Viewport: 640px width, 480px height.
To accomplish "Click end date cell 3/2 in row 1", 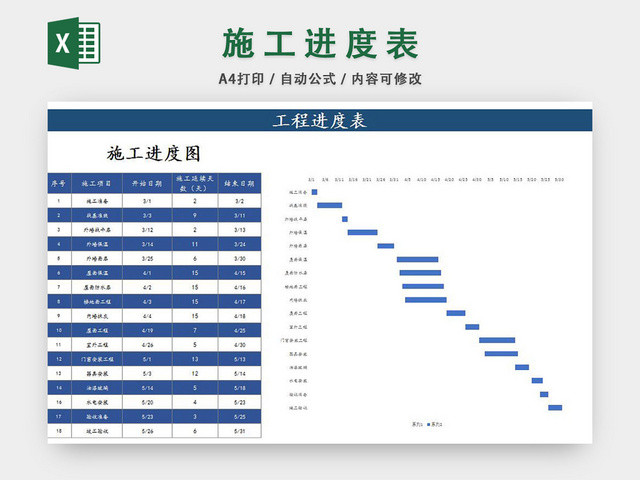I will (240, 201).
